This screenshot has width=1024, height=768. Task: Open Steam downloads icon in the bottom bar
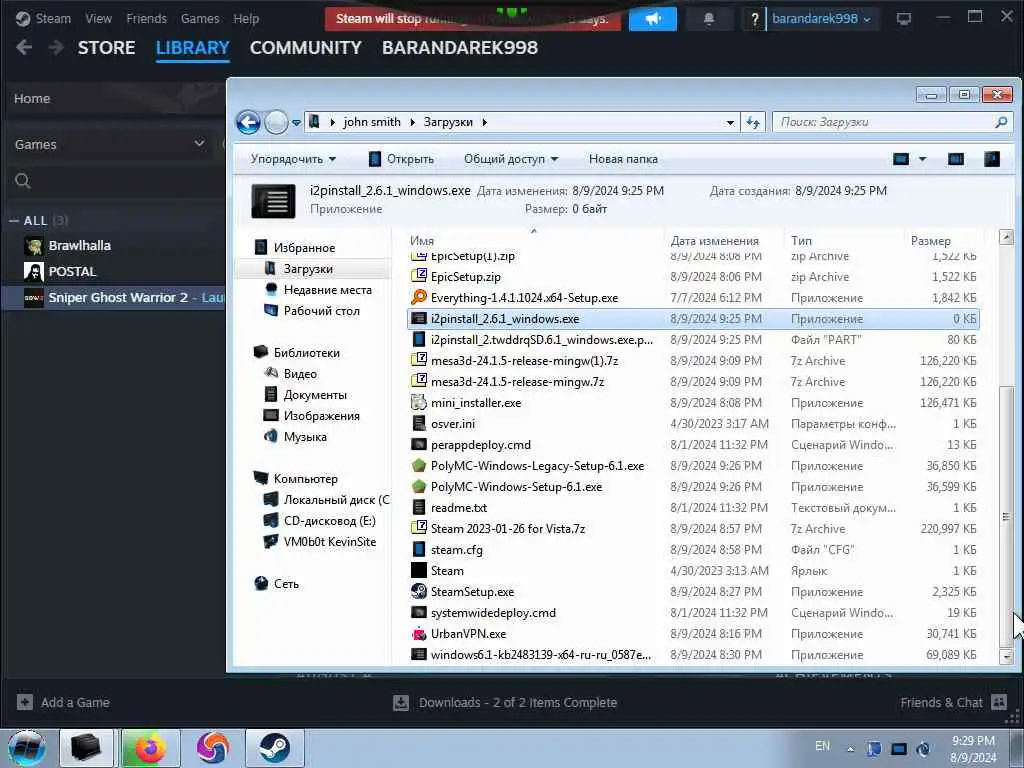[401, 703]
